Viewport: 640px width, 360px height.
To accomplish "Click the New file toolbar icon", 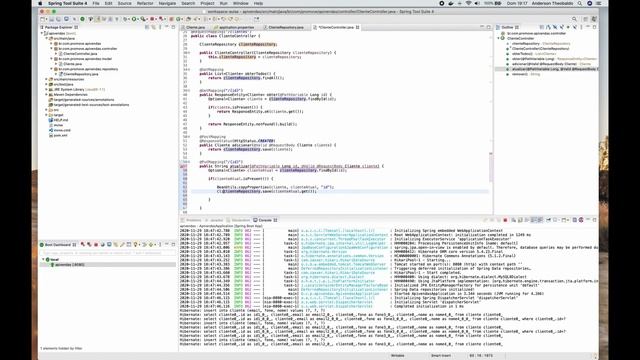I will pos(42,19).
